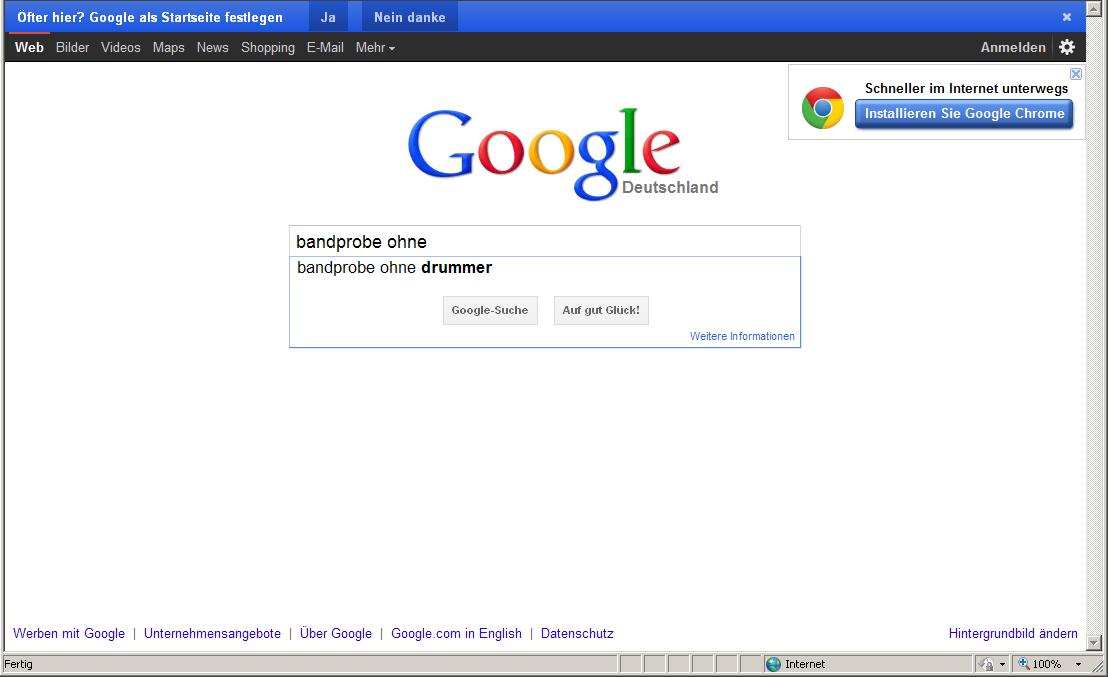The height and width of the screenshot is (677, 1108).
Task: Click the Schneller im Internet unterwegs text
Action: tap(966, 88)
